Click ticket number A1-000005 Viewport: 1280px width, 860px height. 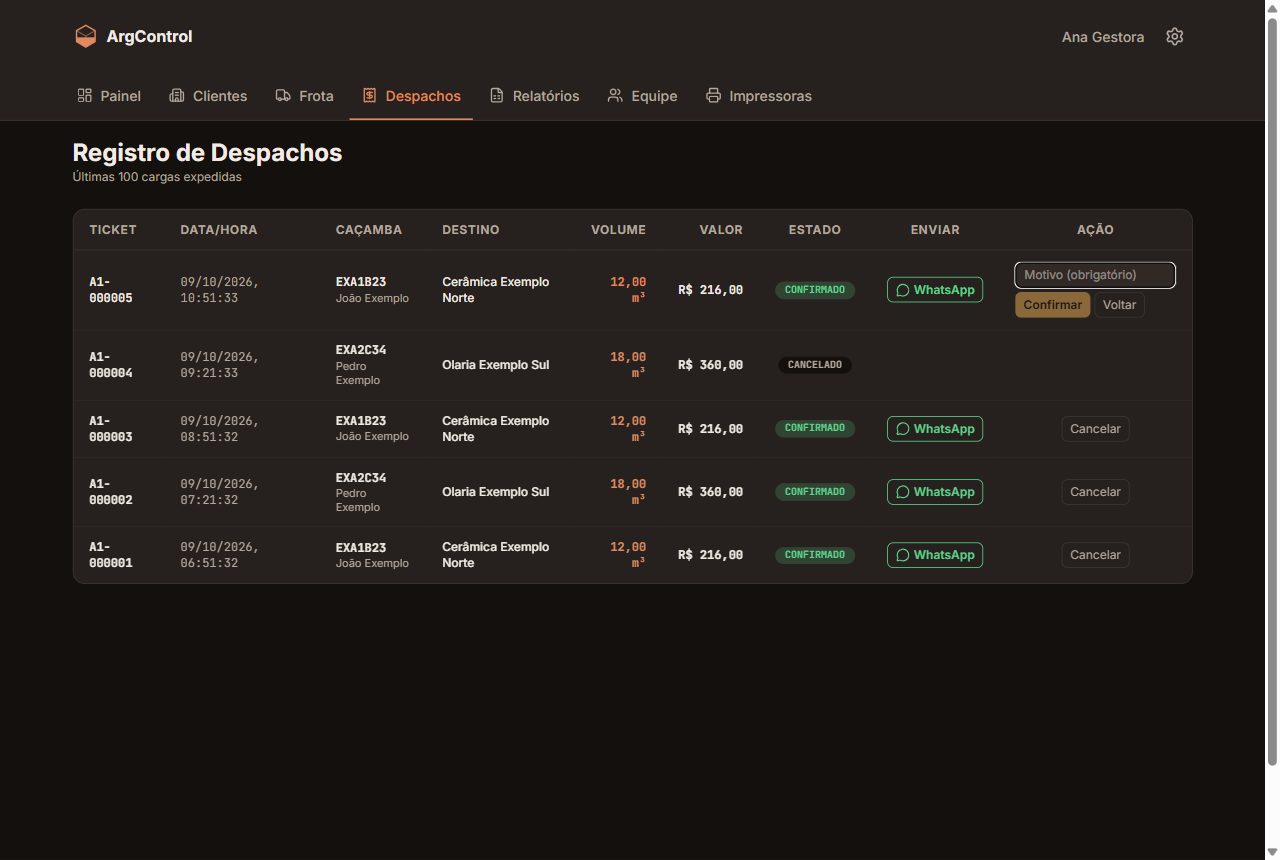tap(111, 290)
